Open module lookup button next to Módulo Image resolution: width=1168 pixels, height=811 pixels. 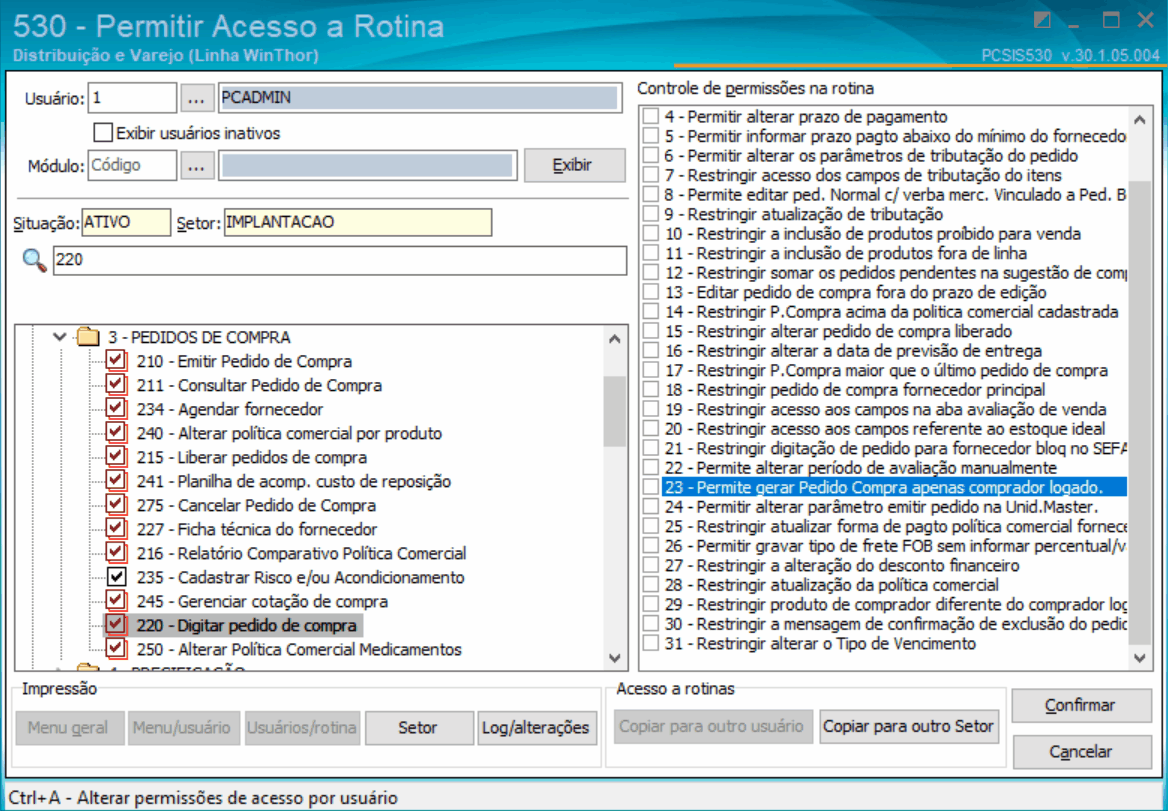197,165
